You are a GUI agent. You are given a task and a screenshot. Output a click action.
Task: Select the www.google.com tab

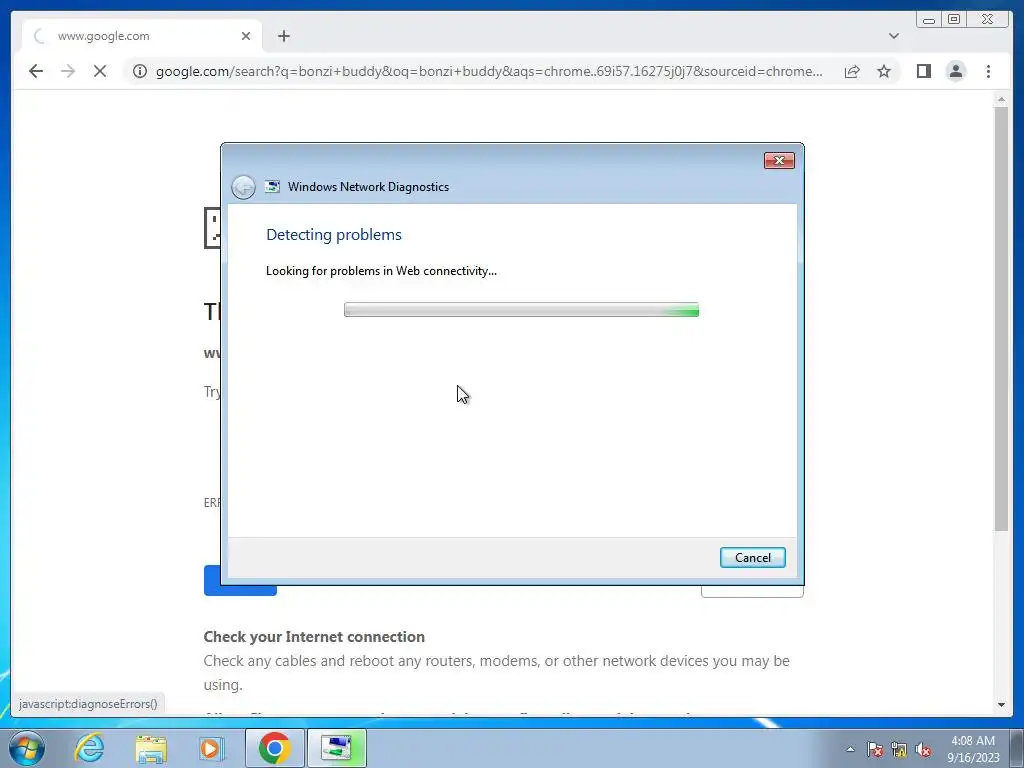pyautogui.click(x=142, y=36)
